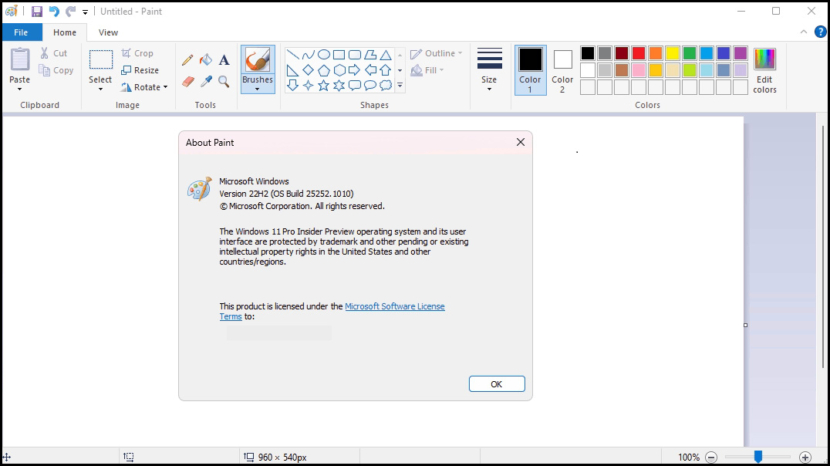Open the Microsoft Software License link
This screenshot has height=466, width=830.
tap(394, 306)
